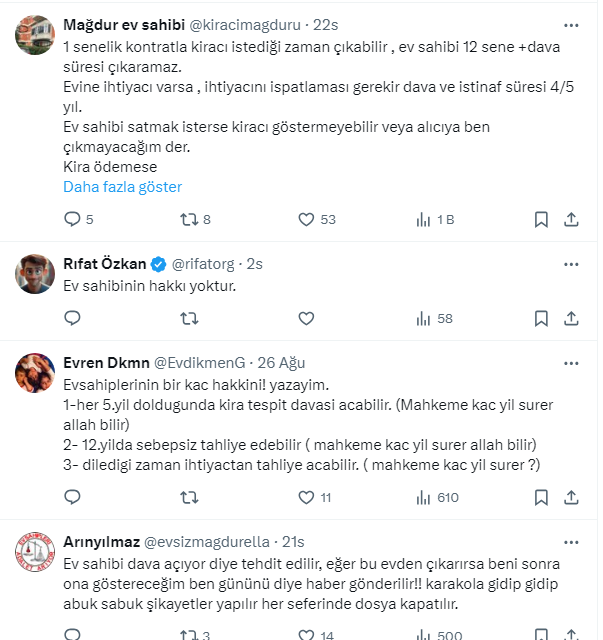Like the tweet by Mağdur ev sahibi
Viewport: 603px width, 640px height.
[x=306, y=219]
